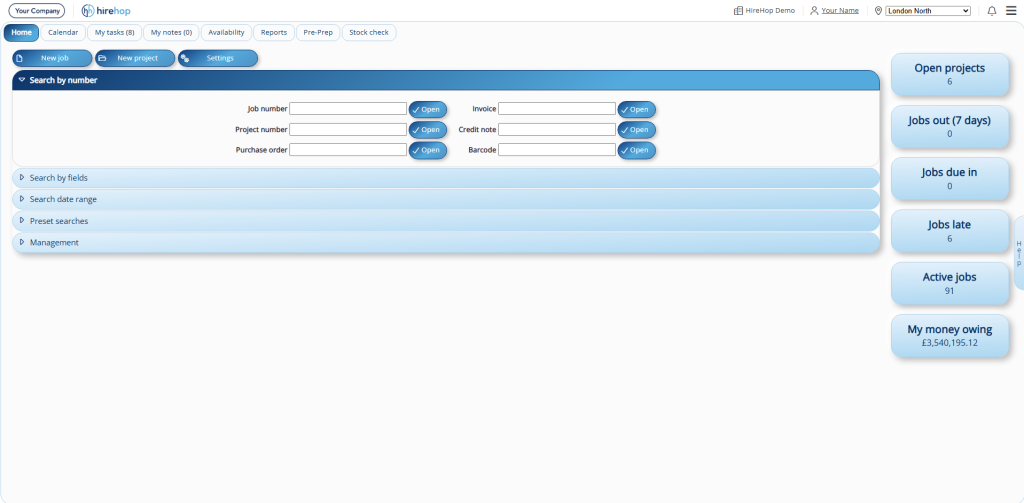Open the Jobs due in tile
This screenshot has height=503, width=1024.
point(950,178)
